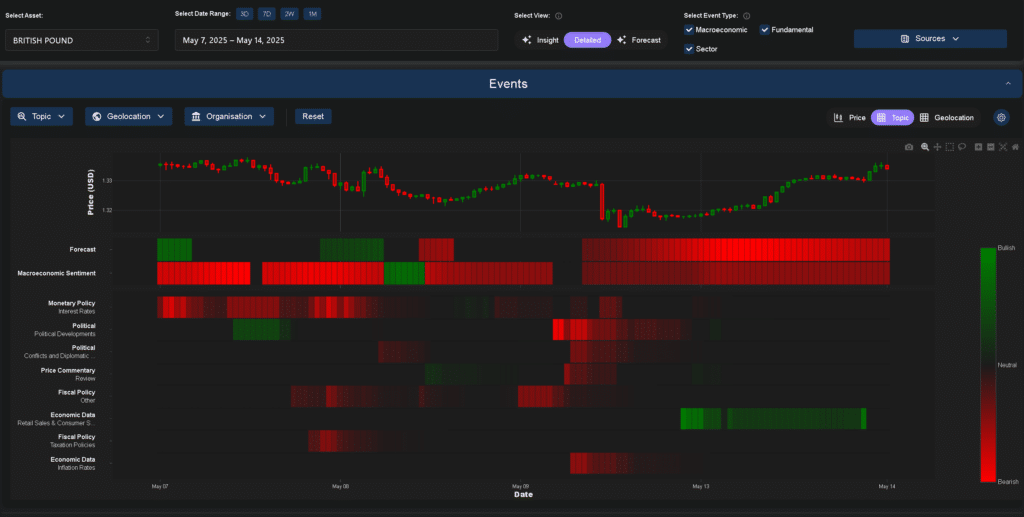Switch to the Forecast view
This screenshot has width=1024, height=517.
tap(640, 40)
